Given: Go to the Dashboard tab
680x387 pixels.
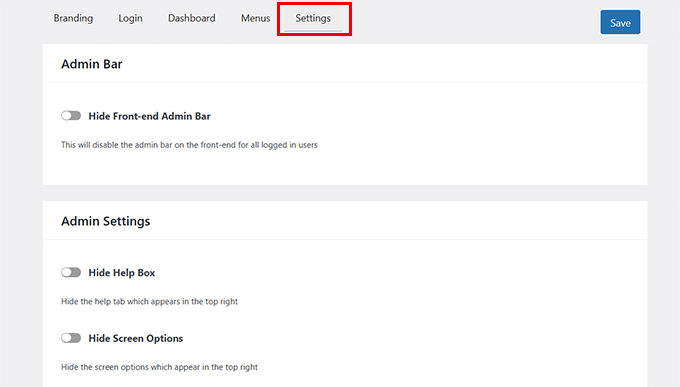Looking at the screenshot, I should coord(192,18).
